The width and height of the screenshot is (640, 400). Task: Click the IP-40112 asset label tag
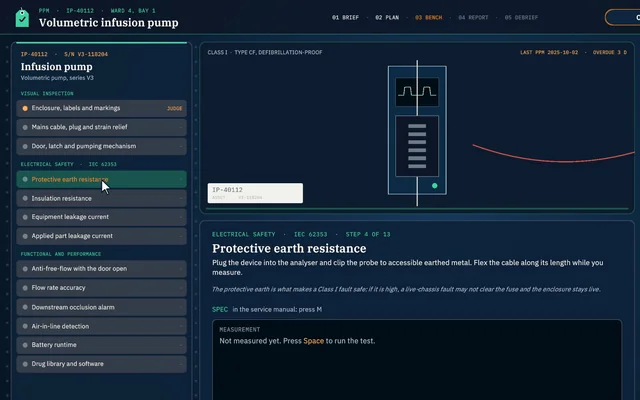255,193
